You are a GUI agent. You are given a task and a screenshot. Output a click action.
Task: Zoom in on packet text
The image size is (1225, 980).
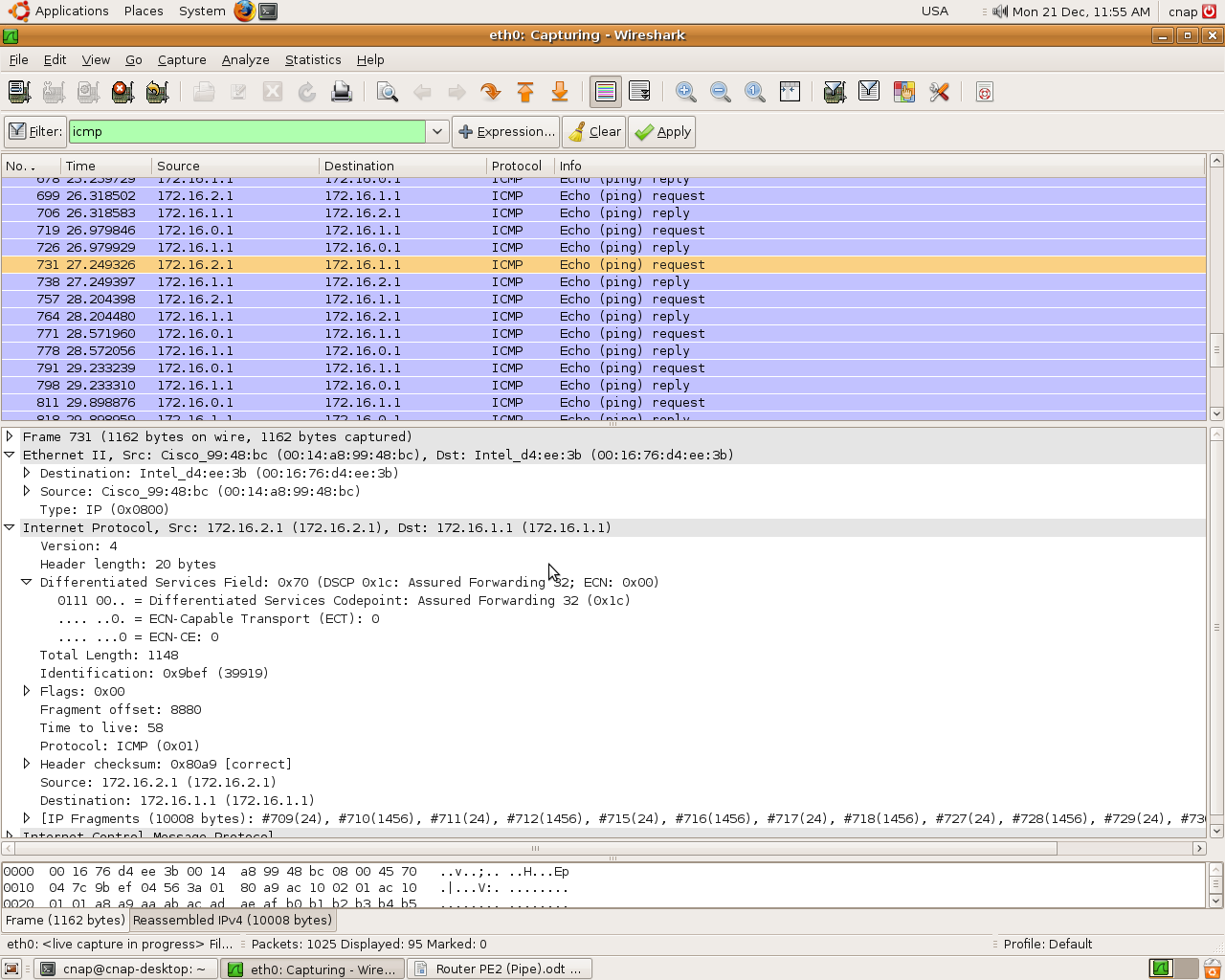click(686, 92)
